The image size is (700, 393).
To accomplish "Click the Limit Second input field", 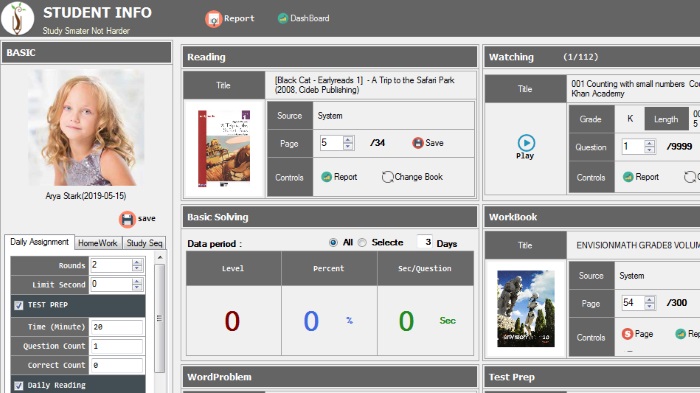I will coord(111,284).
